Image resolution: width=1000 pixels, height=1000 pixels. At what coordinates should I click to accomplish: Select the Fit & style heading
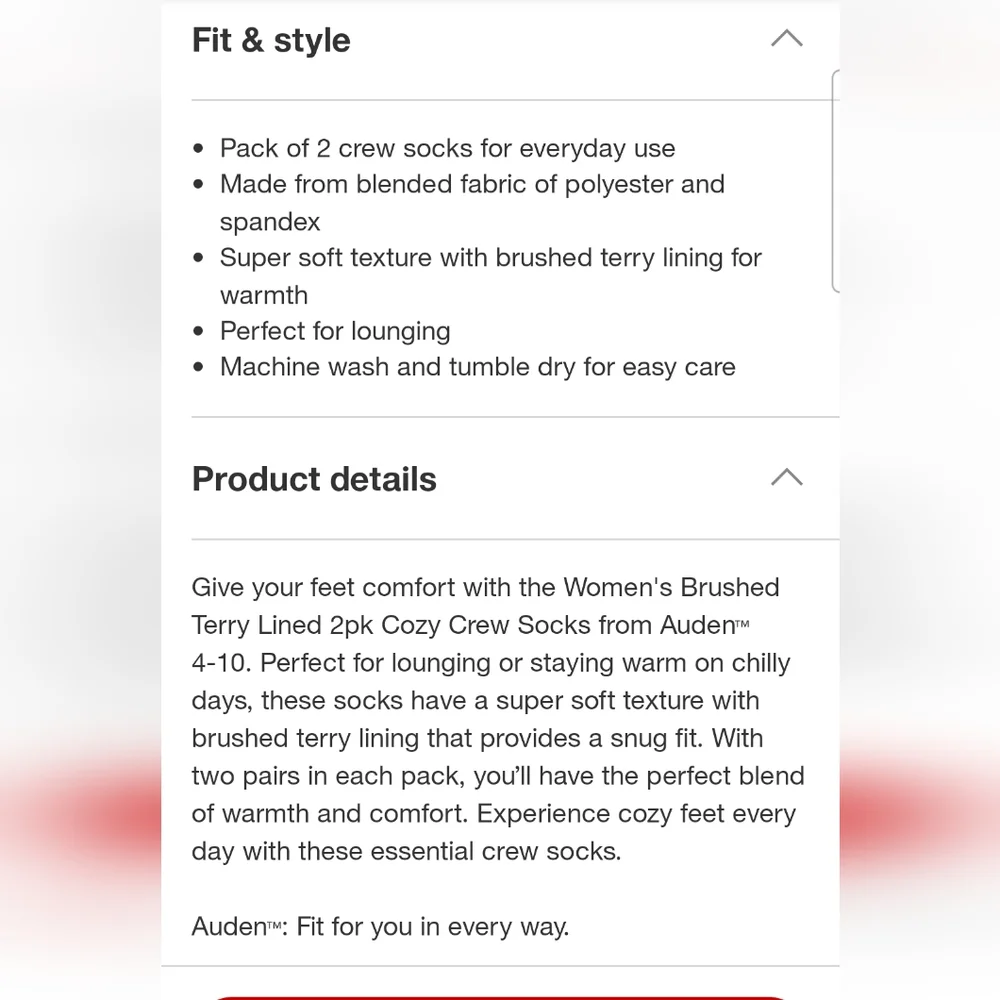click(x=271, y=40)
